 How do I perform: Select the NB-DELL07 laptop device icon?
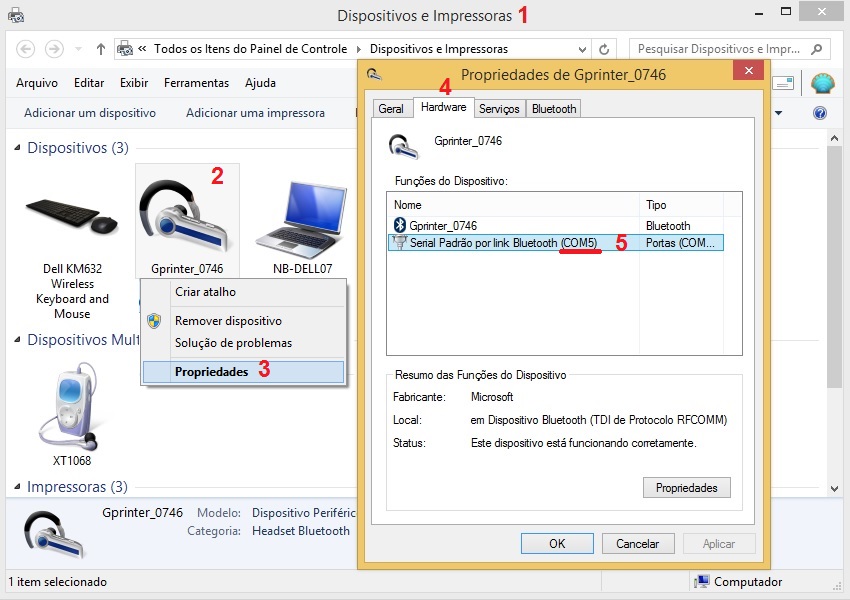point(301,220)
